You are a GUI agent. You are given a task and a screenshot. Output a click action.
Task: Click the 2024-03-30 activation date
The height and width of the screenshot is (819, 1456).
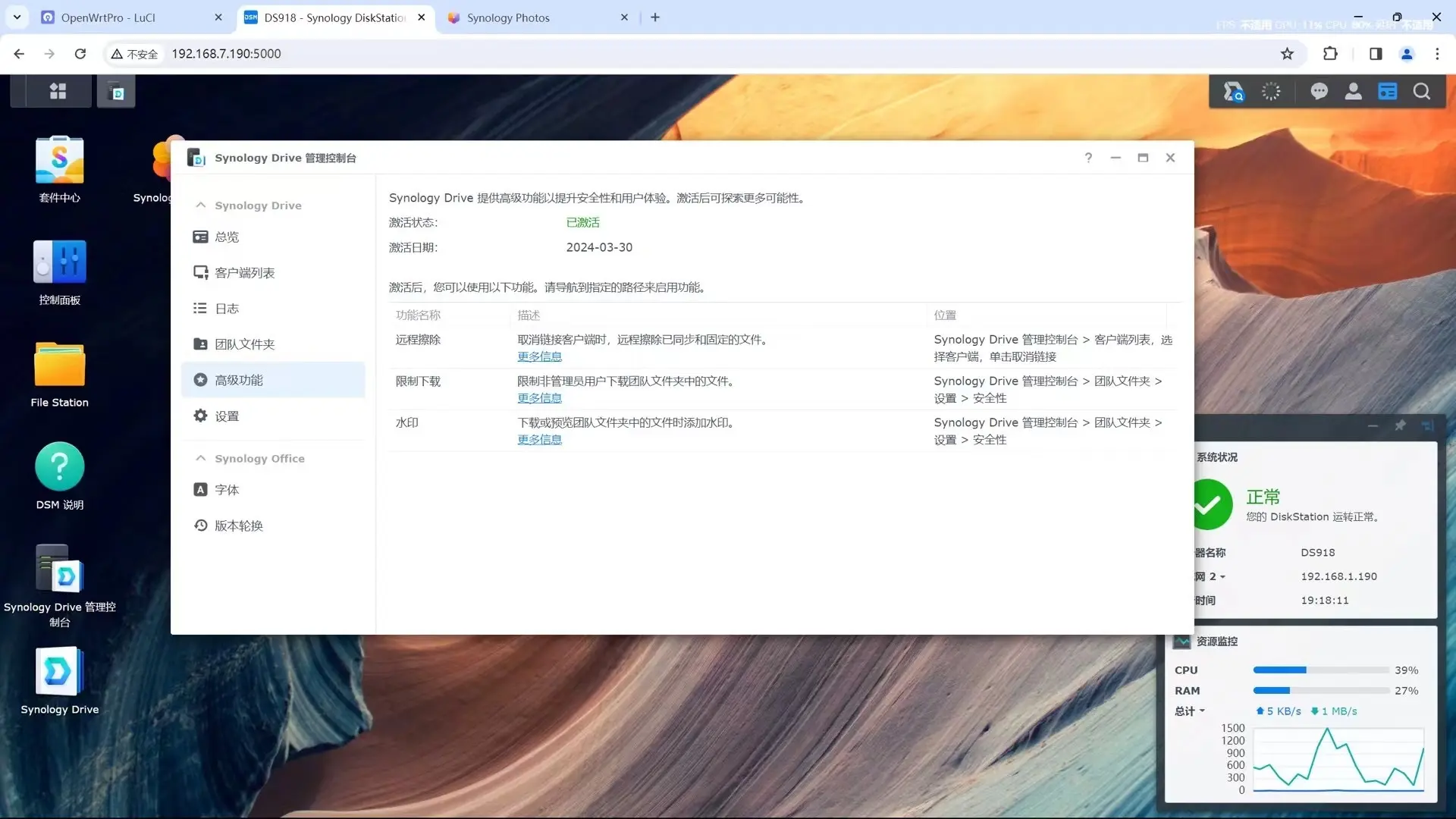[x=599, y=248]
